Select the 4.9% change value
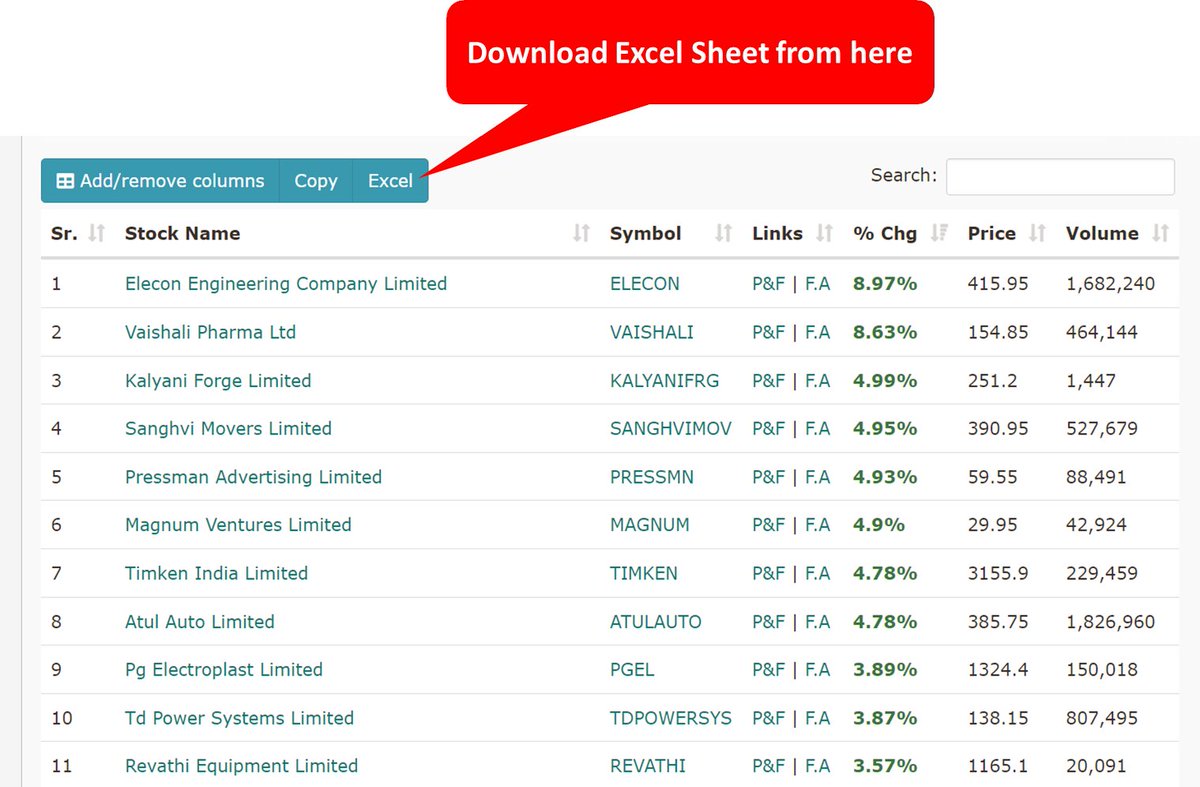Viewport: 1200px width, 787px height. click(x=879, y=525)
